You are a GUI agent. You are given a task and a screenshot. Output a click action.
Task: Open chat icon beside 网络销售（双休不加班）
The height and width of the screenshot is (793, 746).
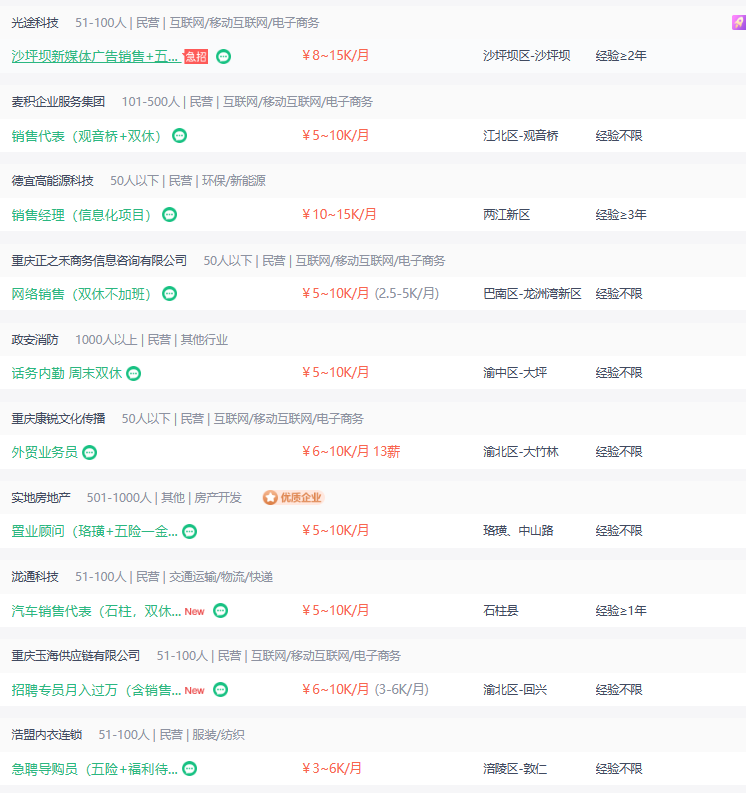(x=169, y=294)
